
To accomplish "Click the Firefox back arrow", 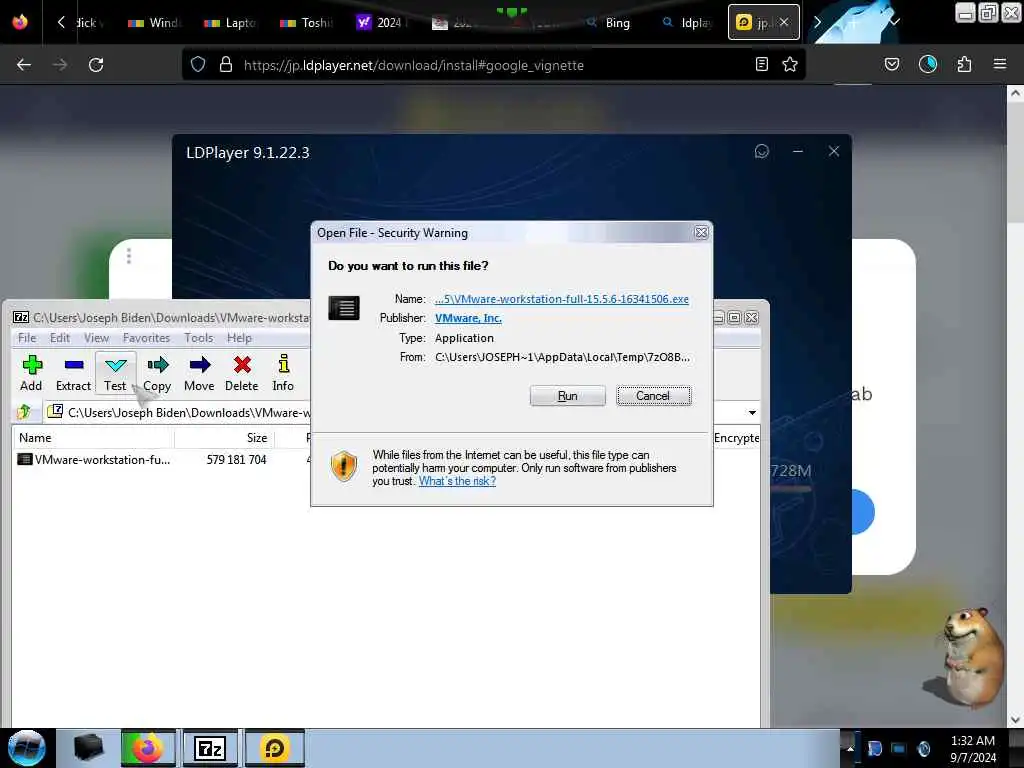I will click(x=24, y=65).
